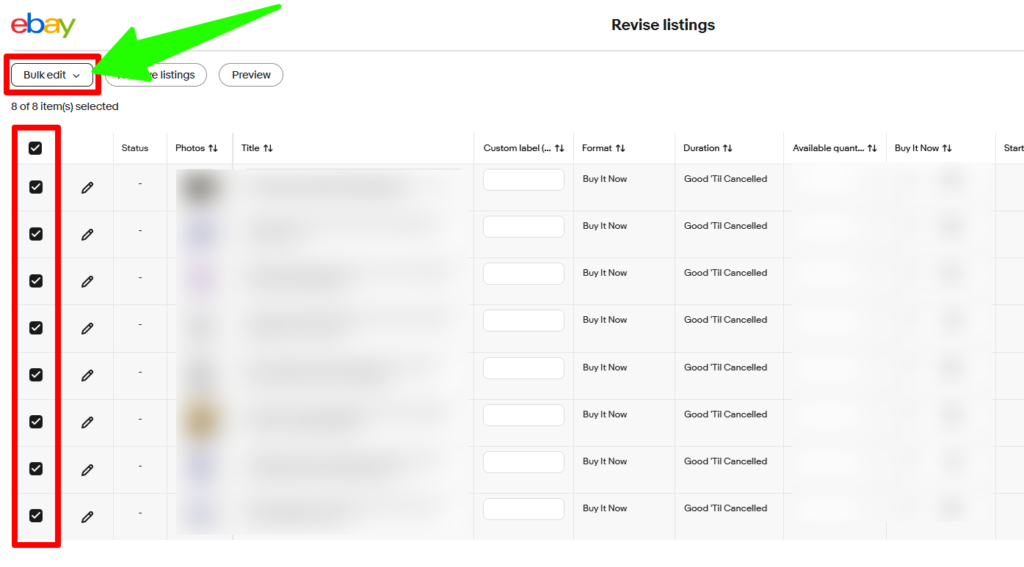This screenshot has width=1024, height=567.
Task: Click the pencil edit icon in the first row
Action: [87, 187]
